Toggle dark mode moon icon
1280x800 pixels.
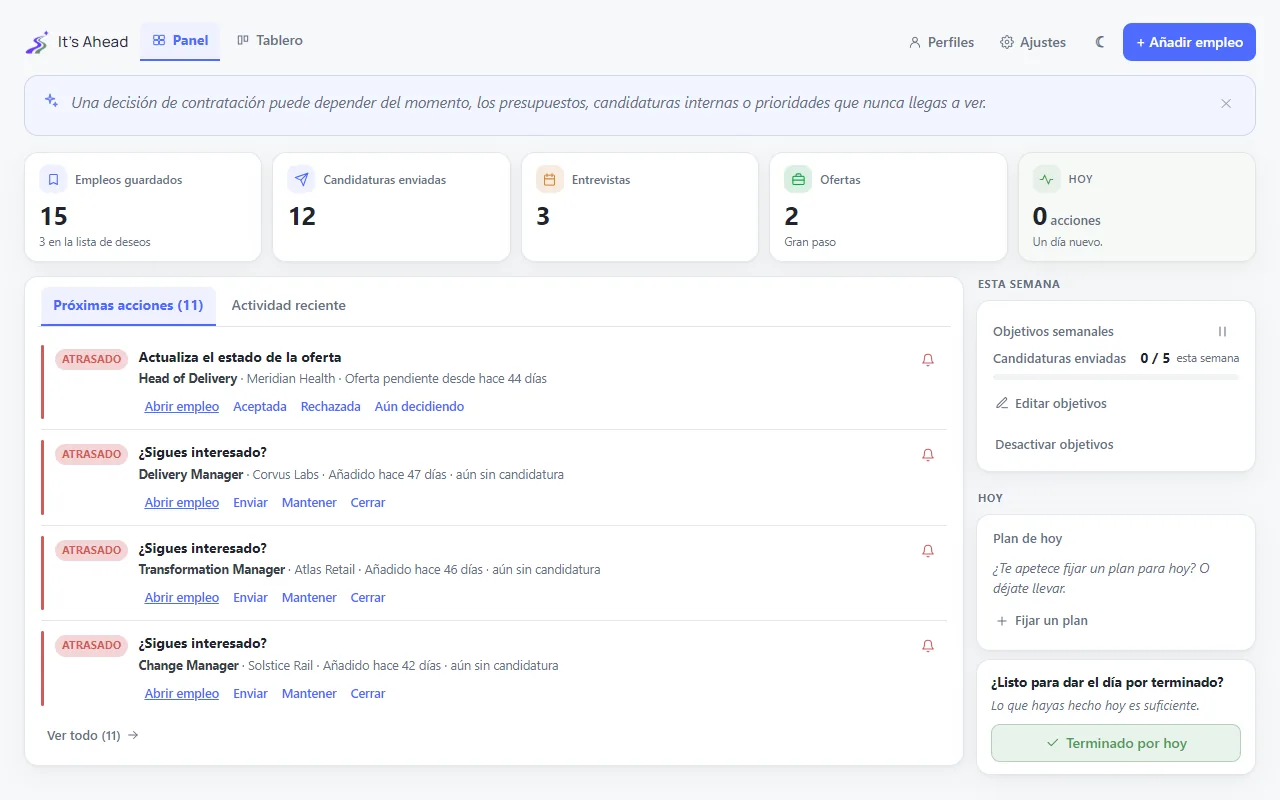coord(1100,42)
